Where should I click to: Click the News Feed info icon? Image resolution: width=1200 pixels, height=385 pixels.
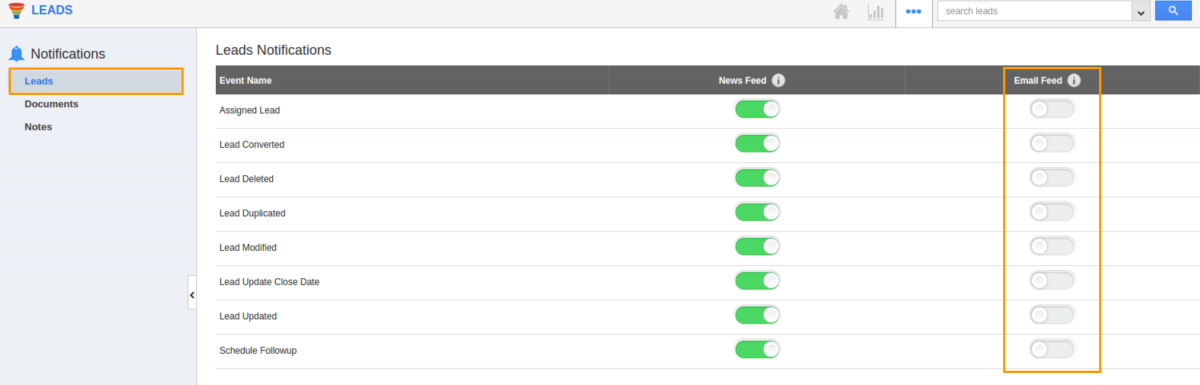tap(778, 80)
